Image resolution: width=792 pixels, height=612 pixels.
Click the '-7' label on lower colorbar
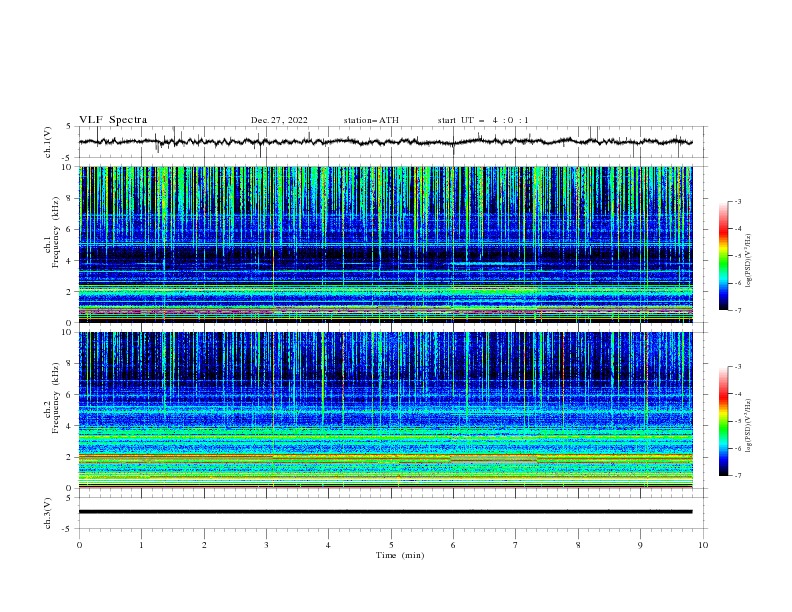click(737, 476)
